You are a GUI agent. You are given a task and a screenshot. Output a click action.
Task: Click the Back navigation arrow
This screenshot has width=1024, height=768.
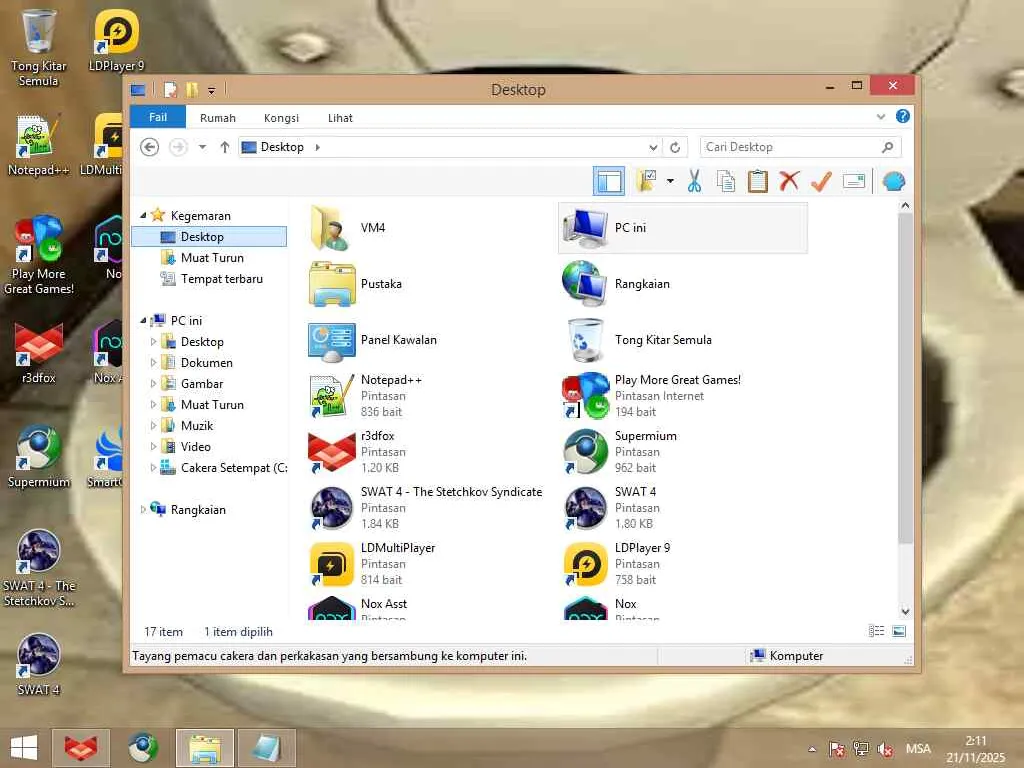150,147
